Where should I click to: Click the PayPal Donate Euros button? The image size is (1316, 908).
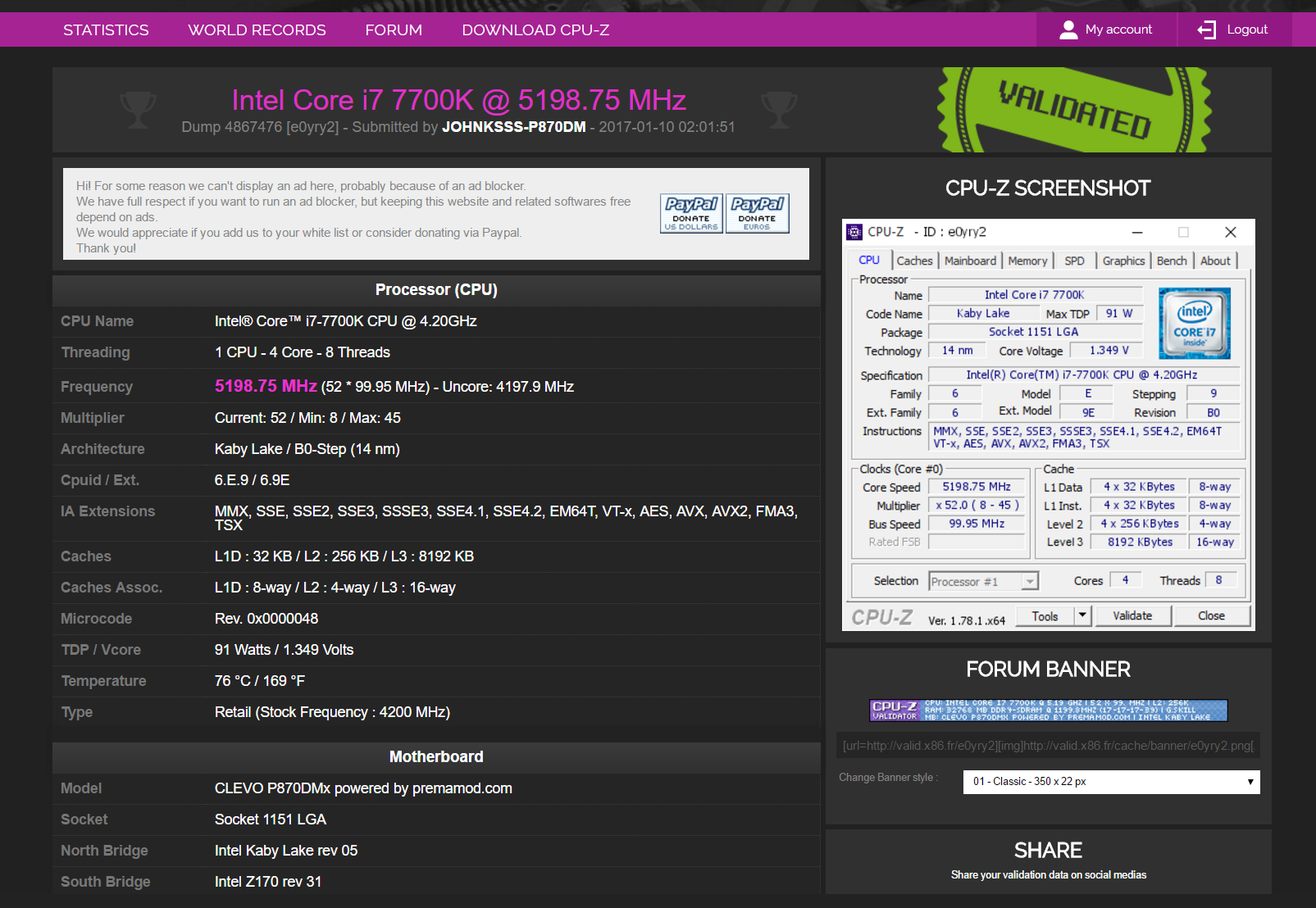(757, 214)
